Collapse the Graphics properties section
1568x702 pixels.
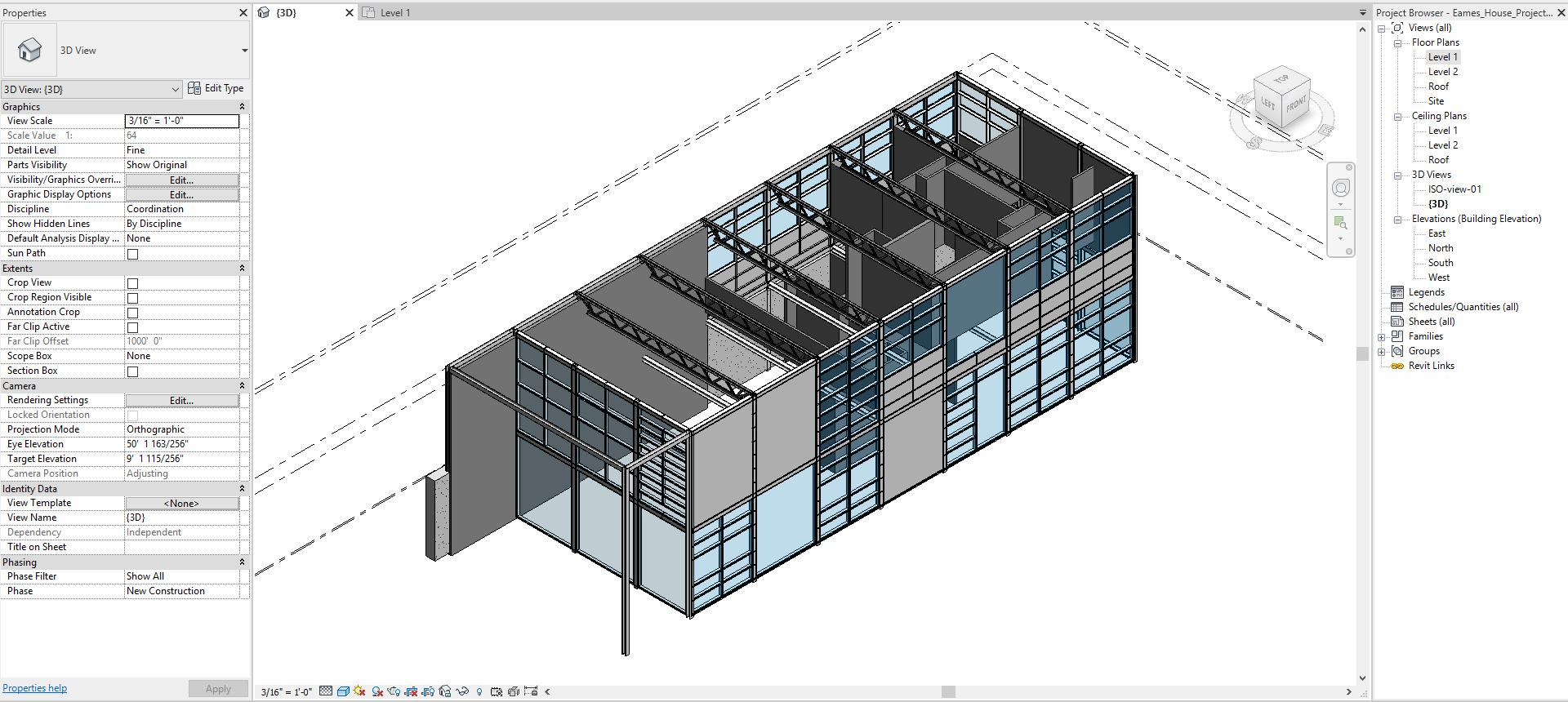pyautogui.click(x=242, y=107)
